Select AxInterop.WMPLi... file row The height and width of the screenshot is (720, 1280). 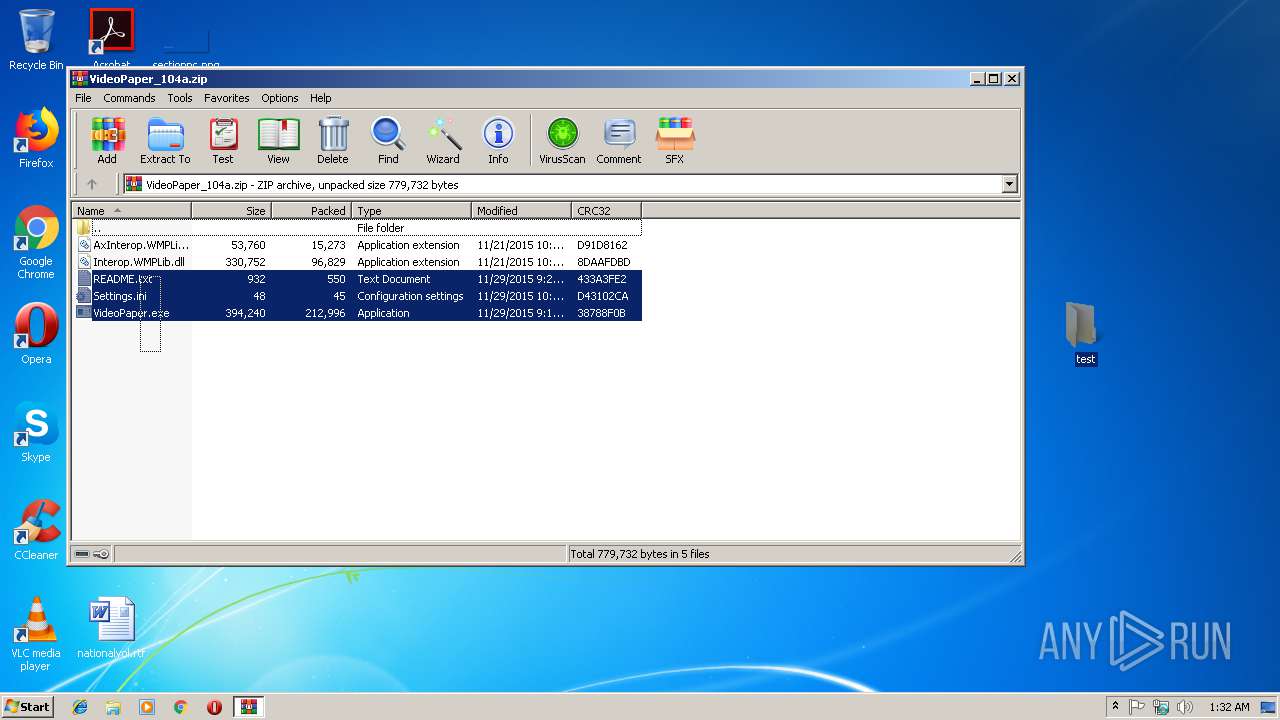point(358,245)
